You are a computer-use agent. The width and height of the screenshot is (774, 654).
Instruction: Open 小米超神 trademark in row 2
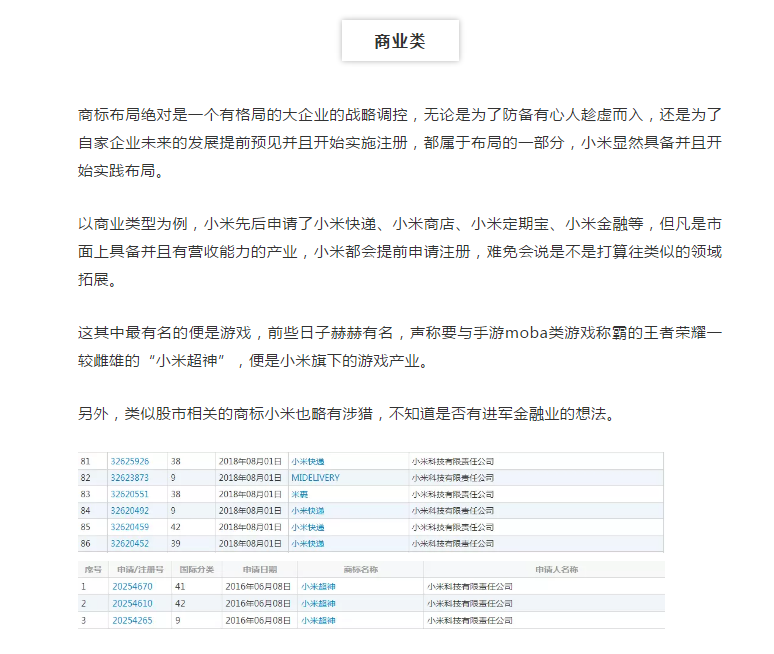(x=318, y=603)
